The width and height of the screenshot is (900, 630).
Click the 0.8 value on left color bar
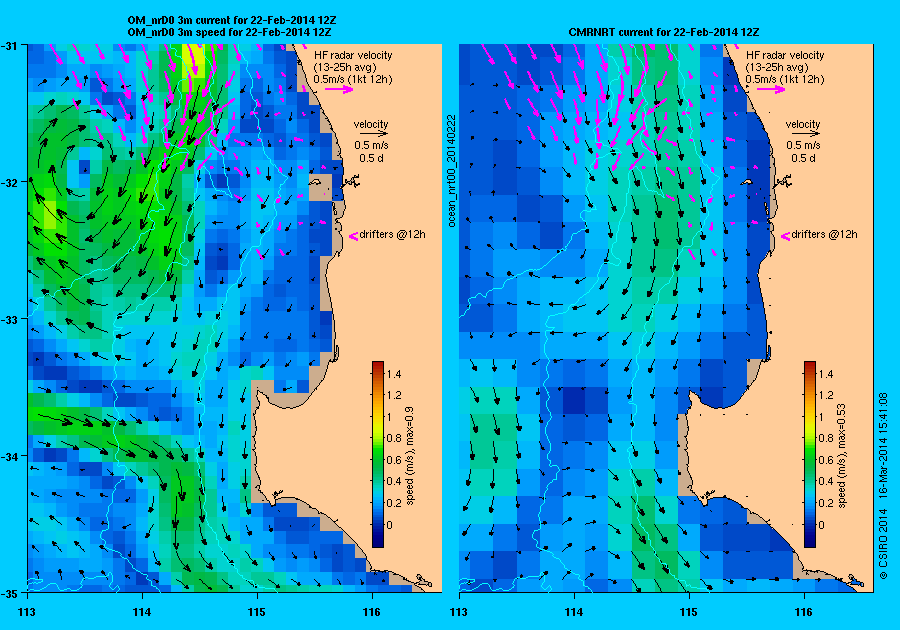(x=394, y=438)
